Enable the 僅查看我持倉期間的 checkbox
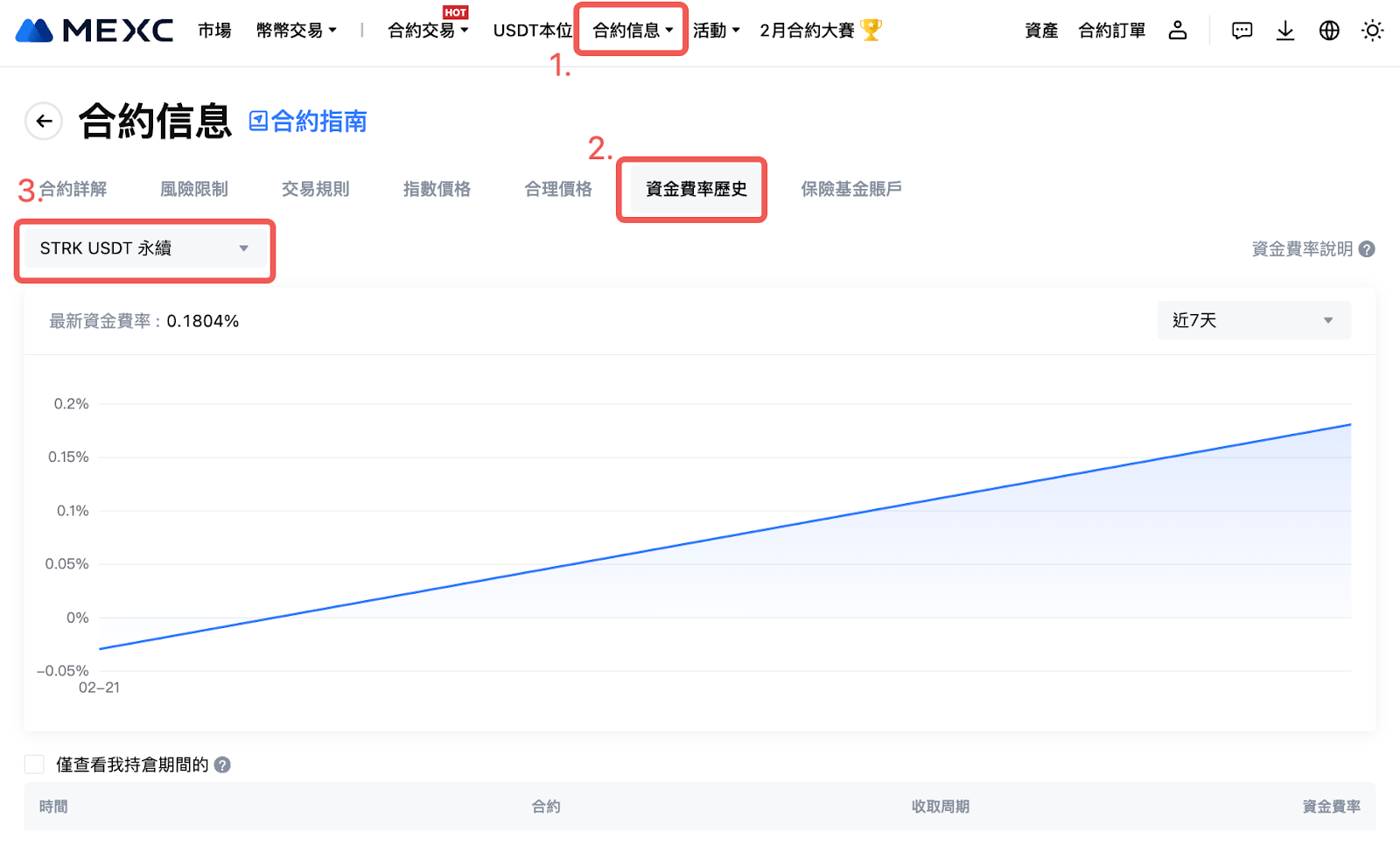This screenshot has width=1400, height=845. [x=34, y=765]
